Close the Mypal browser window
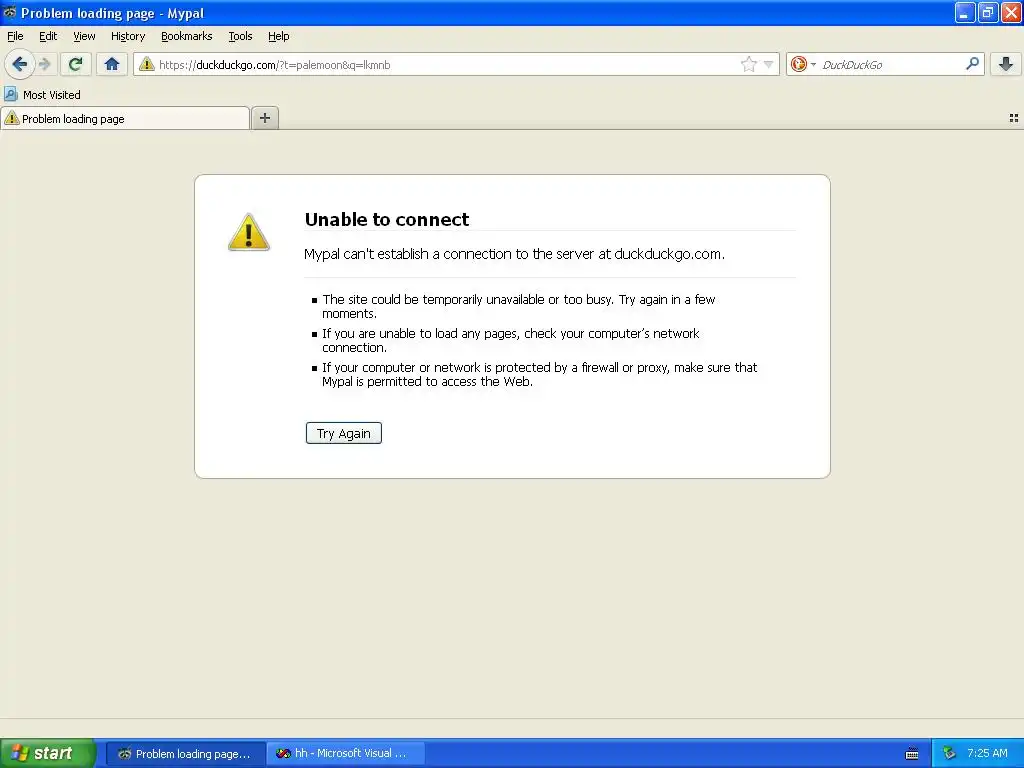The image size is (1024, 768). click(x=1012, y=12)
